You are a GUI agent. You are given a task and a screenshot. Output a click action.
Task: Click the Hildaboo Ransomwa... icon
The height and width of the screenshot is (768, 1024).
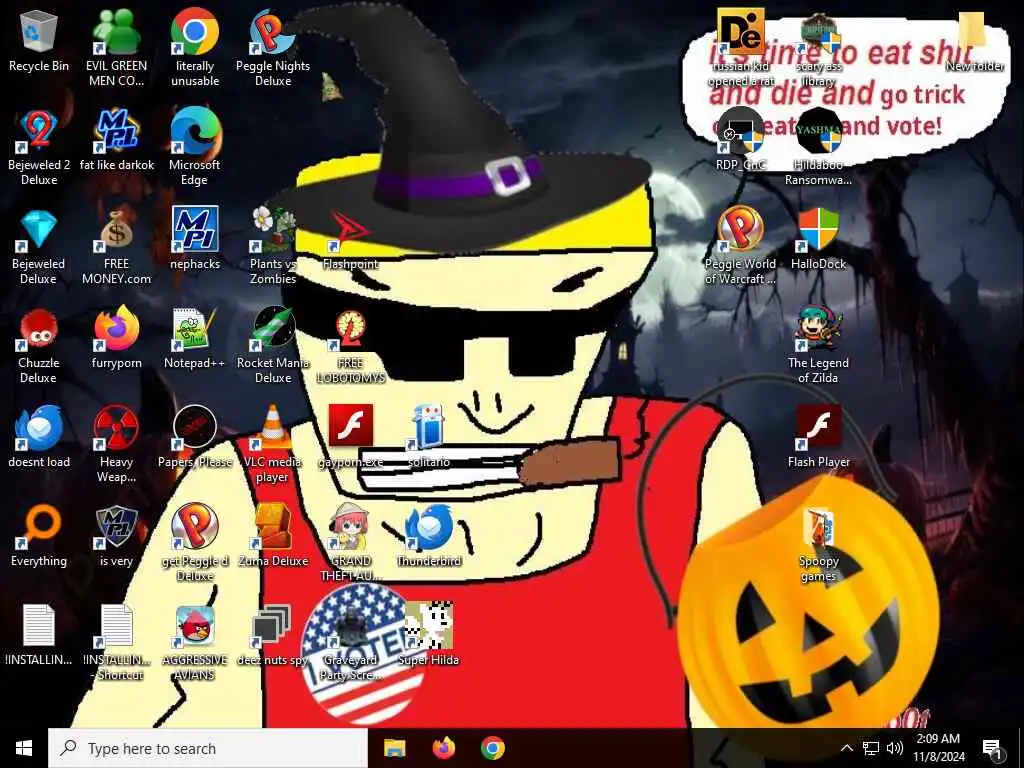(x=819, y=131)
